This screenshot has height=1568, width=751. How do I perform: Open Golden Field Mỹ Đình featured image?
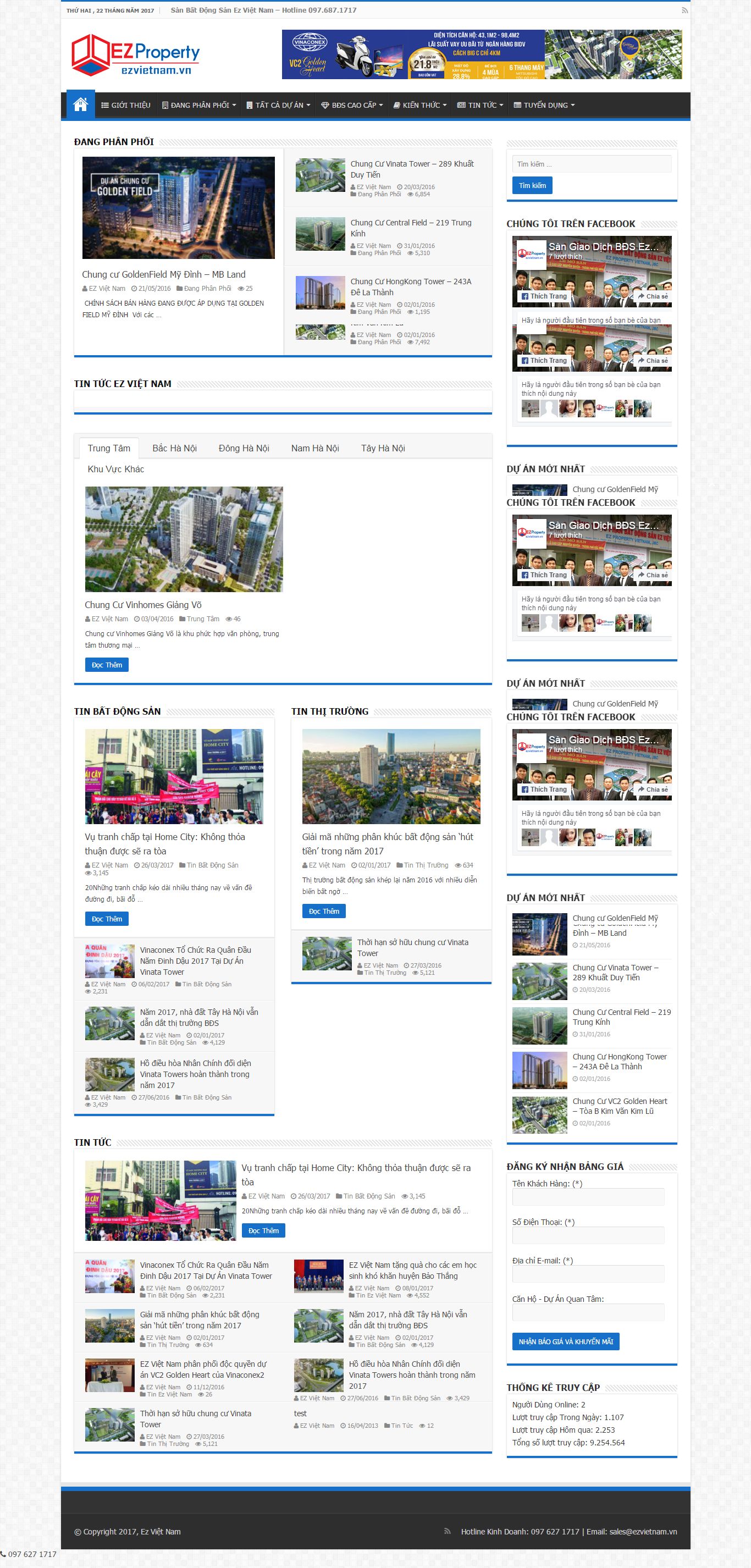point(178,208)
